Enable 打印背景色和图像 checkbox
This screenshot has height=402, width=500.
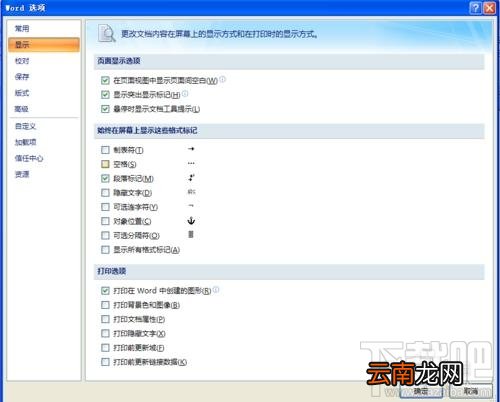(105, 305)
